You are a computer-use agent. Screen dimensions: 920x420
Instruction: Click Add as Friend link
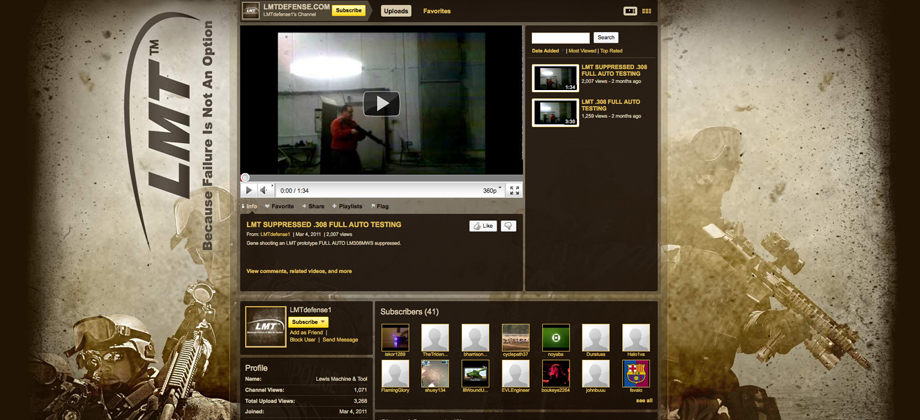[x=306, y=333]
